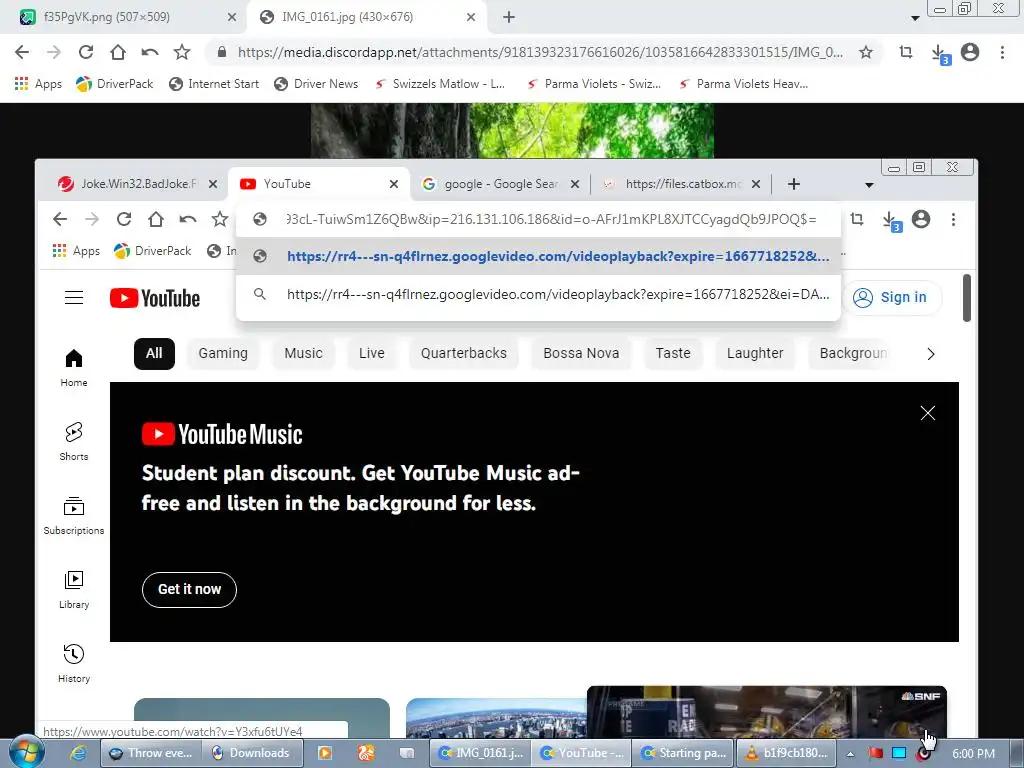
Task: Select the Taste filter chip
Action: (673, 353)
